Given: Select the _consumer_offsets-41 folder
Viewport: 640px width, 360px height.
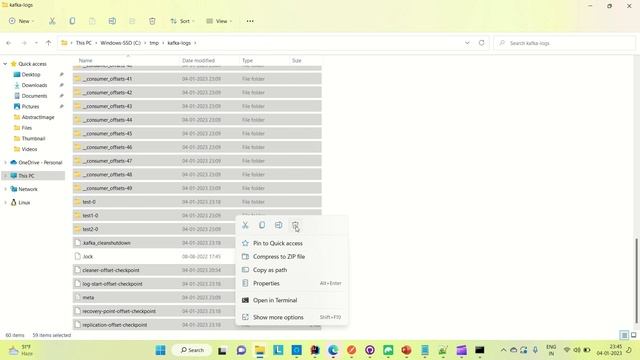Looking at the screenshot, I should coord(197,79).
